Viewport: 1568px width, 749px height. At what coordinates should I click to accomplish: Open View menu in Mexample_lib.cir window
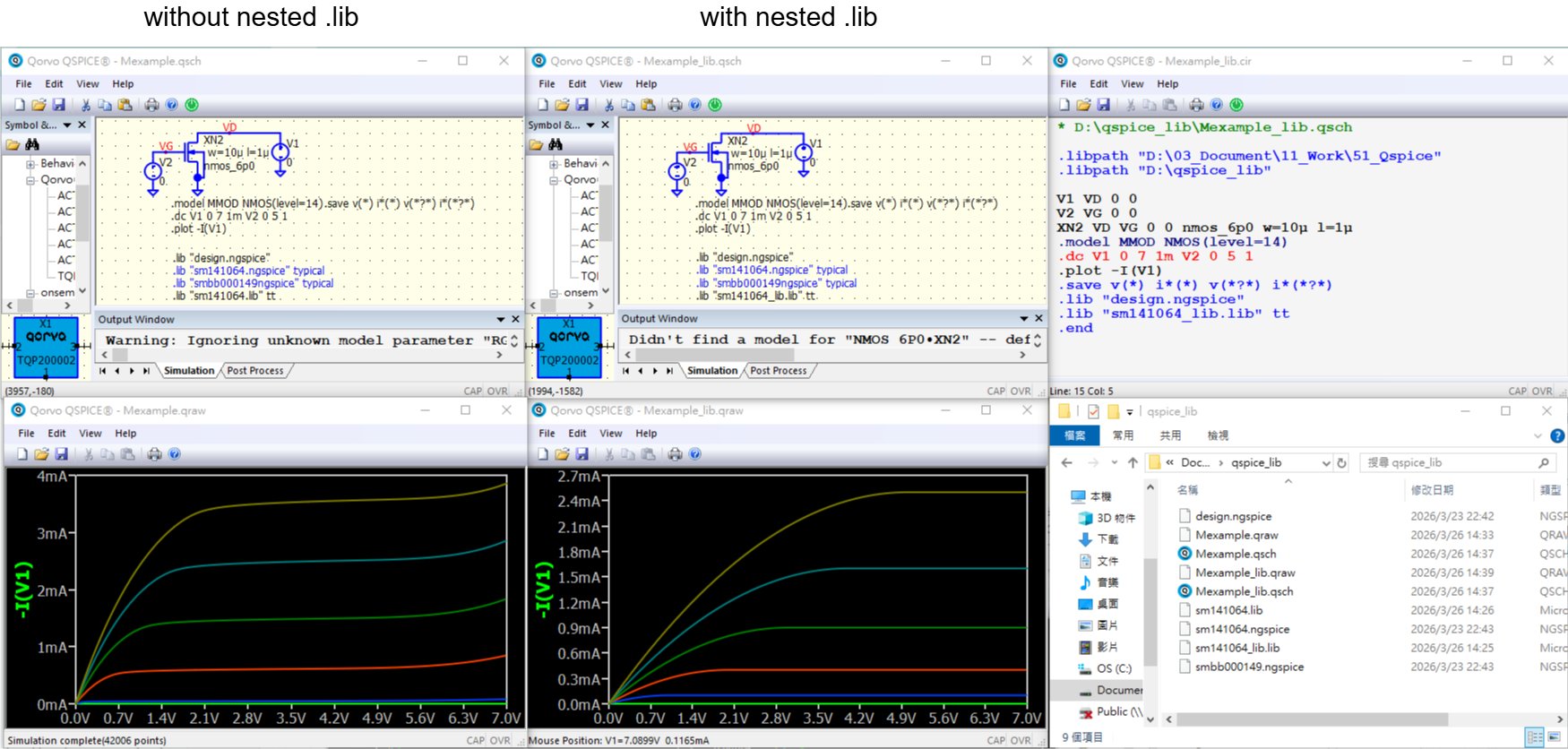[x=1132, y=84]
